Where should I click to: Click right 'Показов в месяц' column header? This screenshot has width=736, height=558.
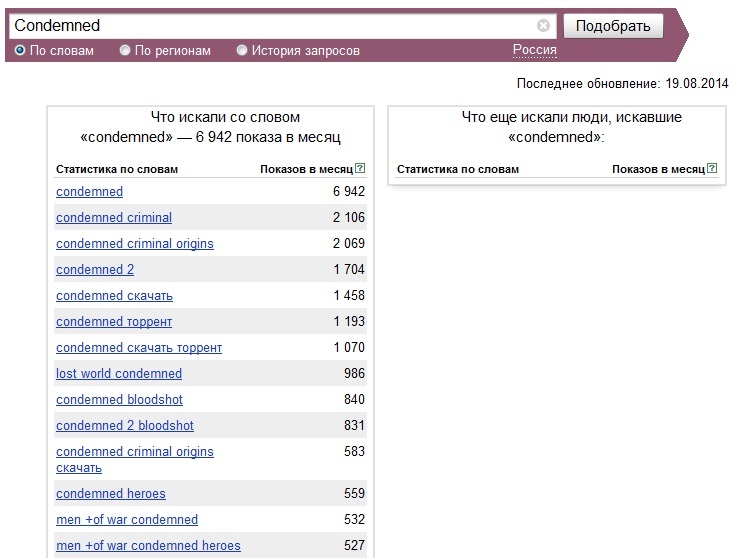659,169
